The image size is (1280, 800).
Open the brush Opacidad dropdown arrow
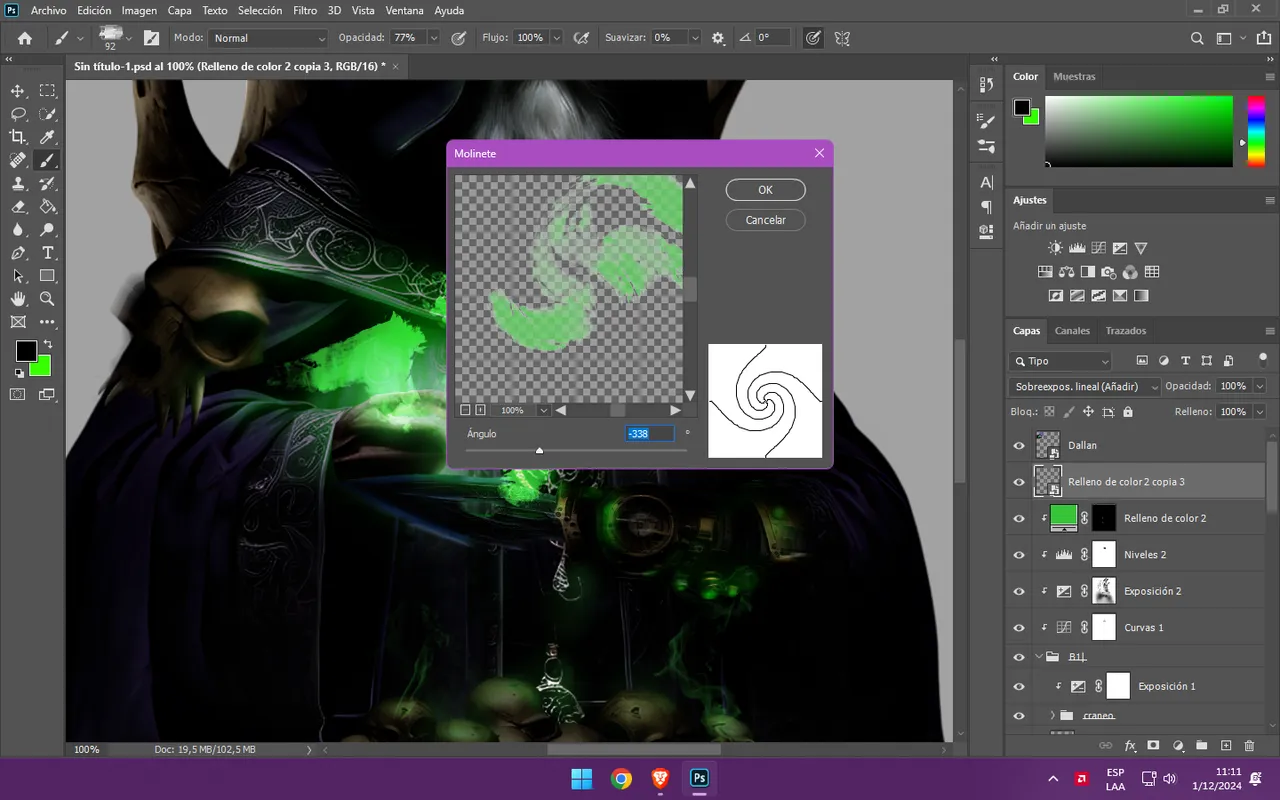[434, 38]
